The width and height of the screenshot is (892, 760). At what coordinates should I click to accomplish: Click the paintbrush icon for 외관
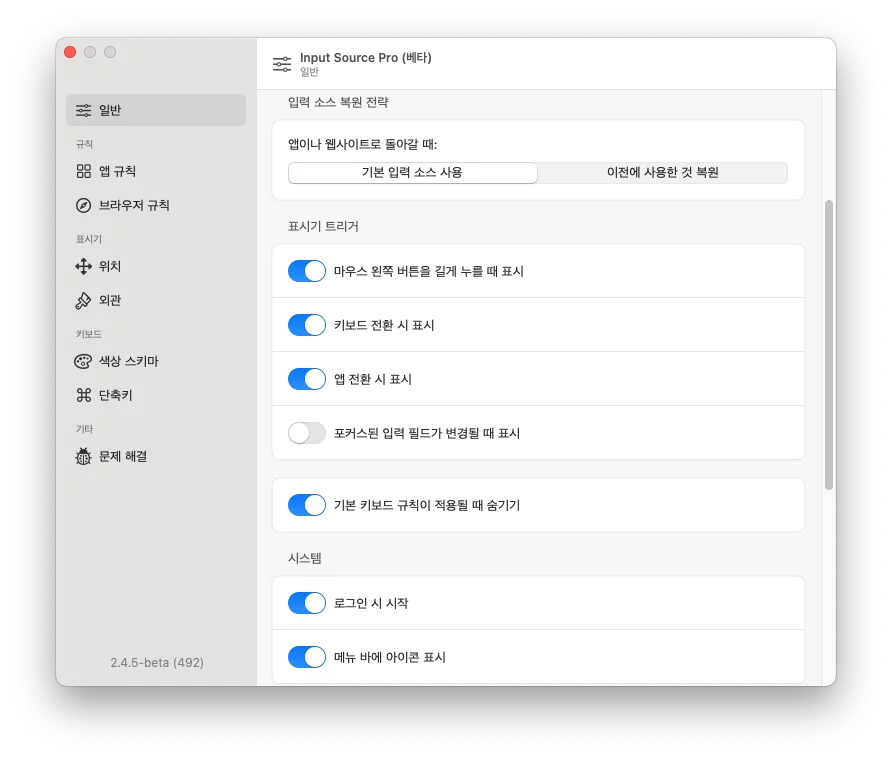point(83,300)
